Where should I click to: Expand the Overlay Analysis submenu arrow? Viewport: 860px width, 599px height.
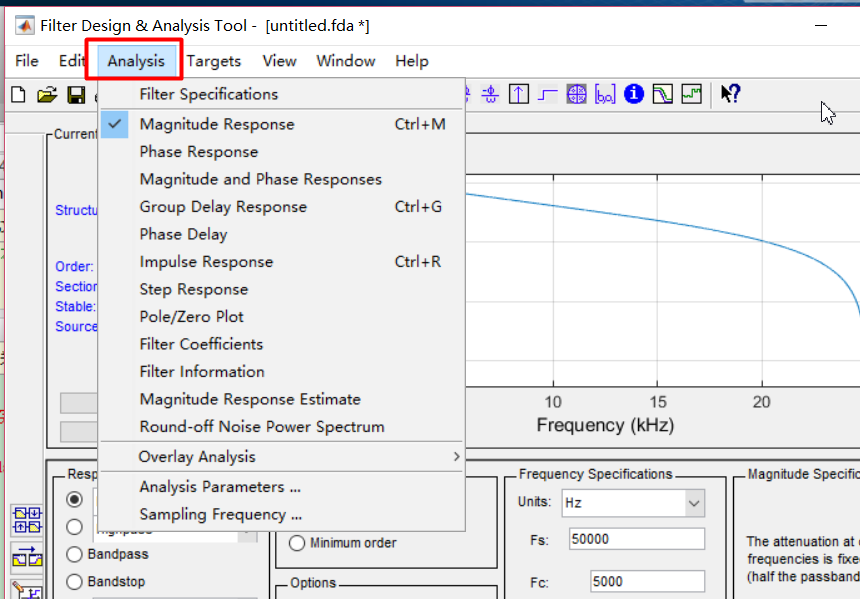point(456,456)
